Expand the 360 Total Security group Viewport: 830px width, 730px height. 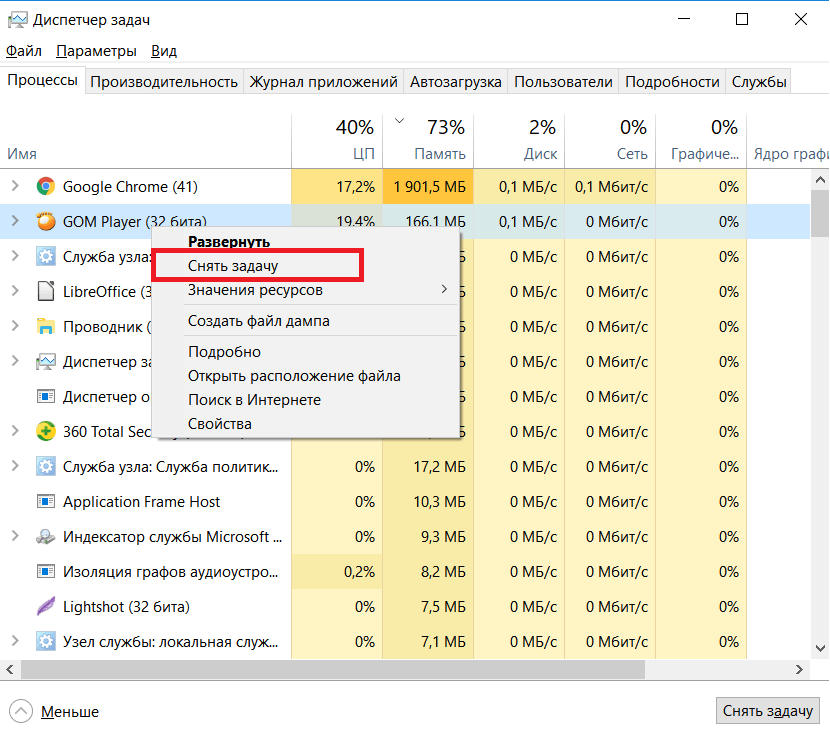(x=15, y=430)
